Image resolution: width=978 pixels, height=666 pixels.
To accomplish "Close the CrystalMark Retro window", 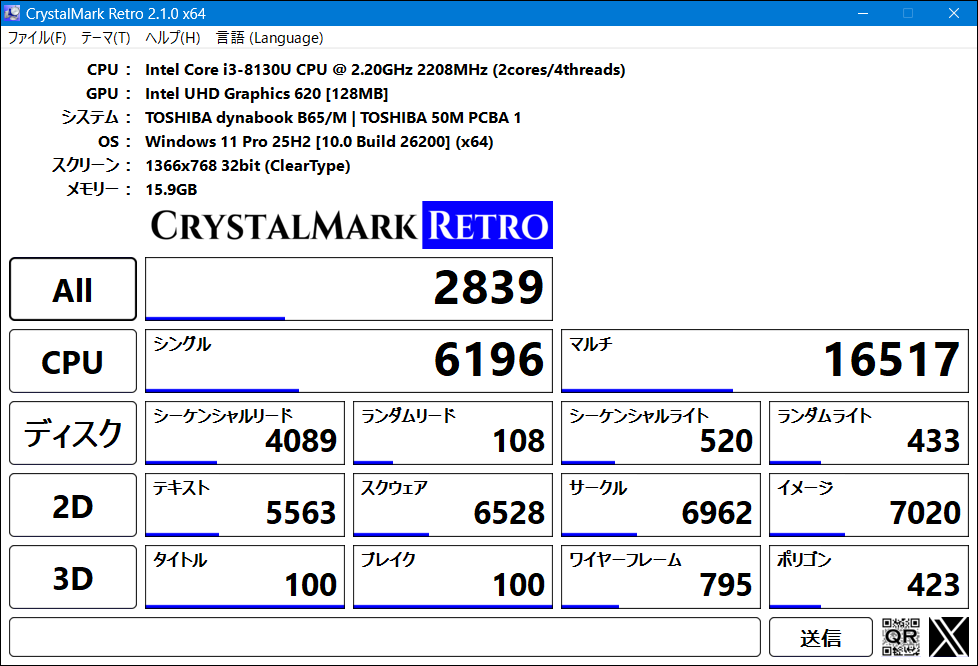I will [x=954, y=13].
